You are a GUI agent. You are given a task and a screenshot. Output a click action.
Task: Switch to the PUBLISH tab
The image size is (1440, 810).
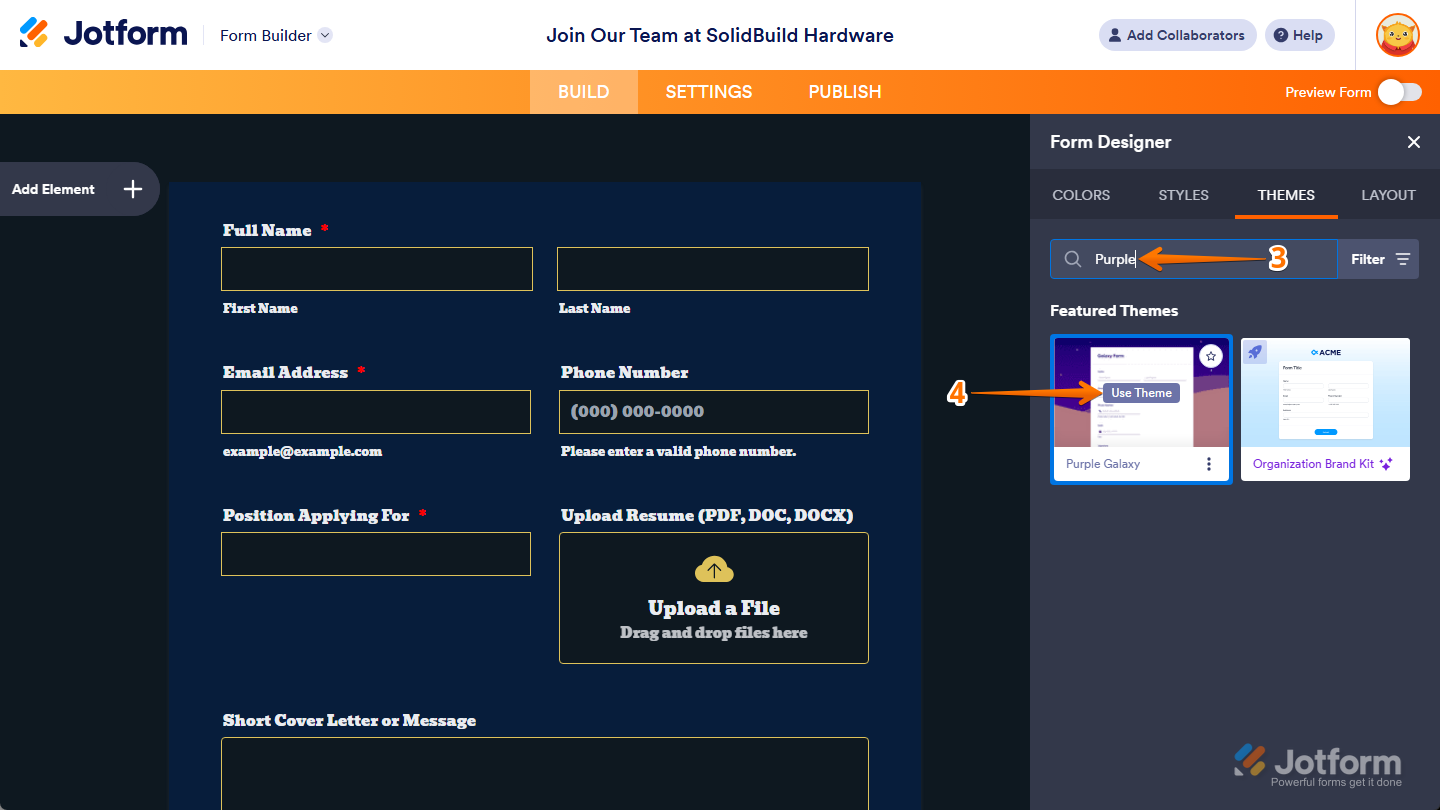coord(845,92)
